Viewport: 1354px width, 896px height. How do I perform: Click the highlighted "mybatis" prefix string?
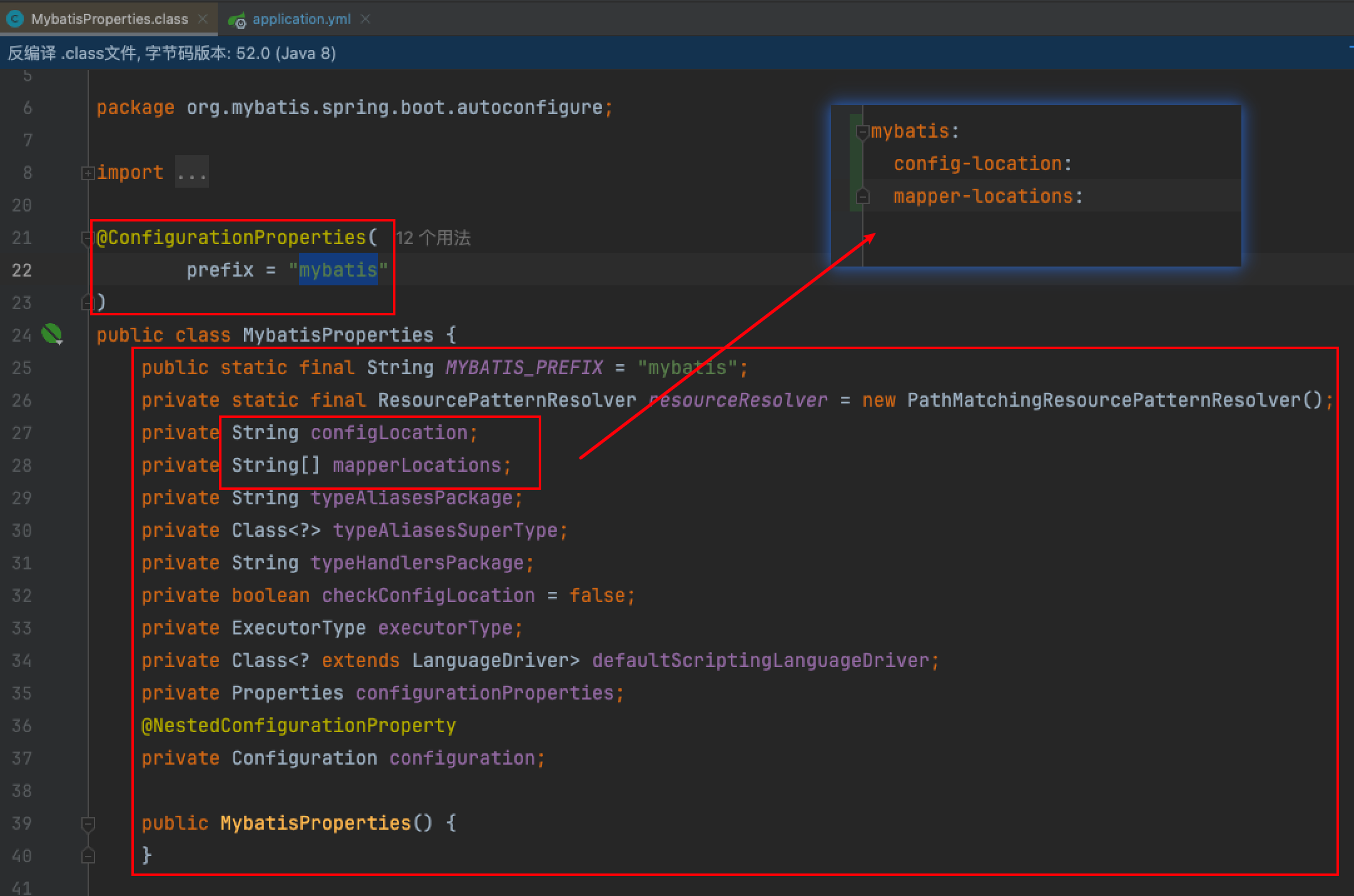[338, 270]
